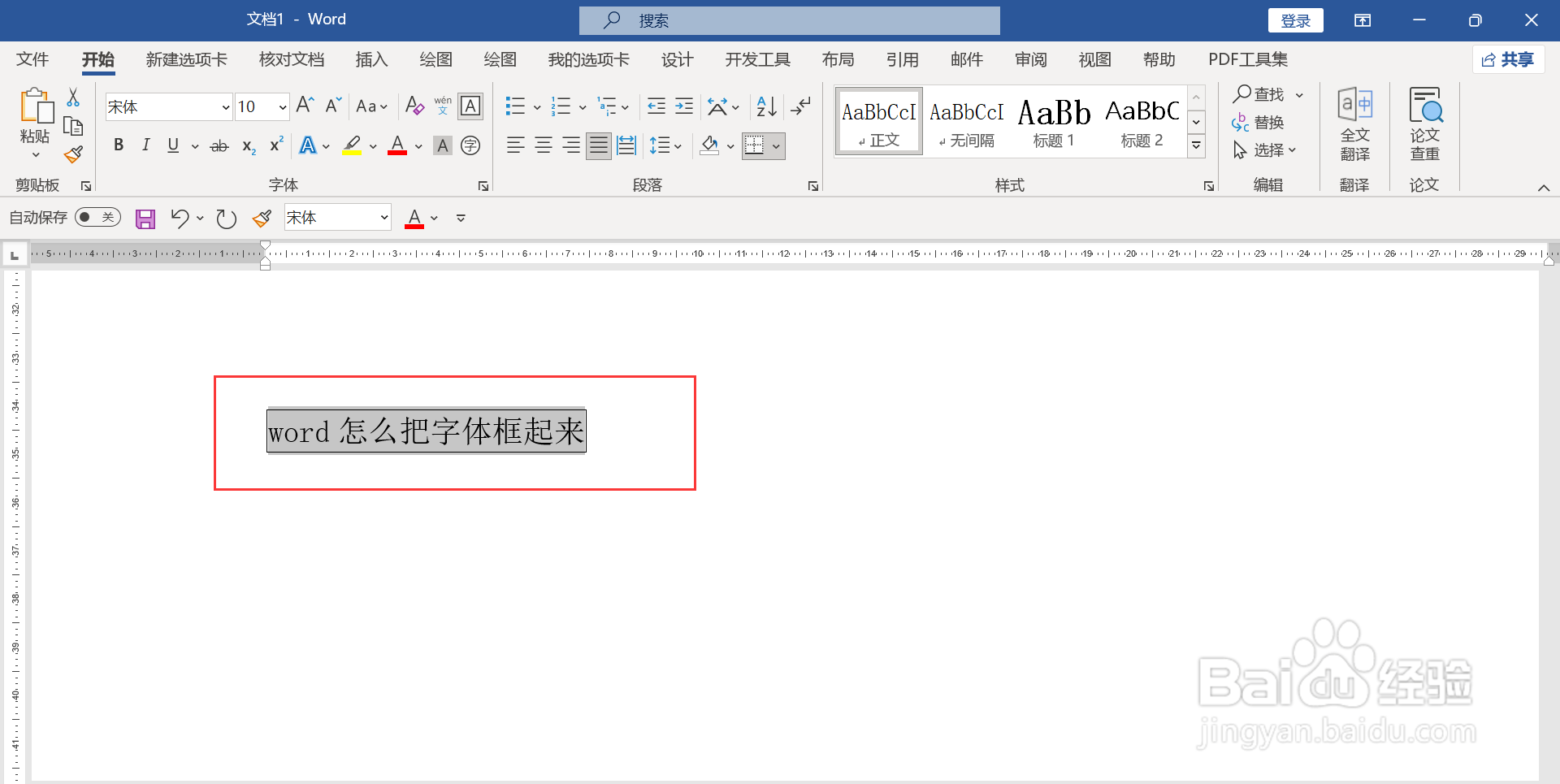Image resolution: width=1560 pixels, height=784 pixels.
Task: Increase paragraph indent
Action: (x=684, y=106)
